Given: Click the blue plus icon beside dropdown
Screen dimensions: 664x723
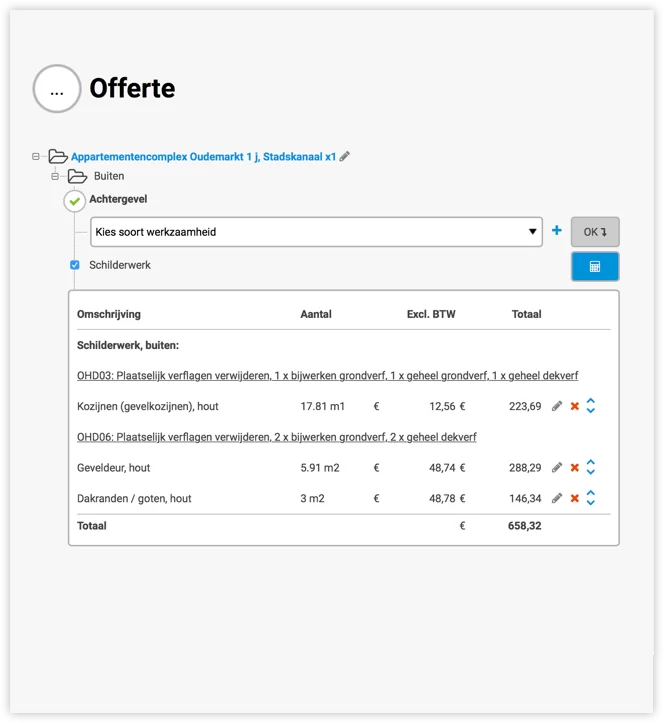Looking at the screenshot, I should click(x=557, y=231).
